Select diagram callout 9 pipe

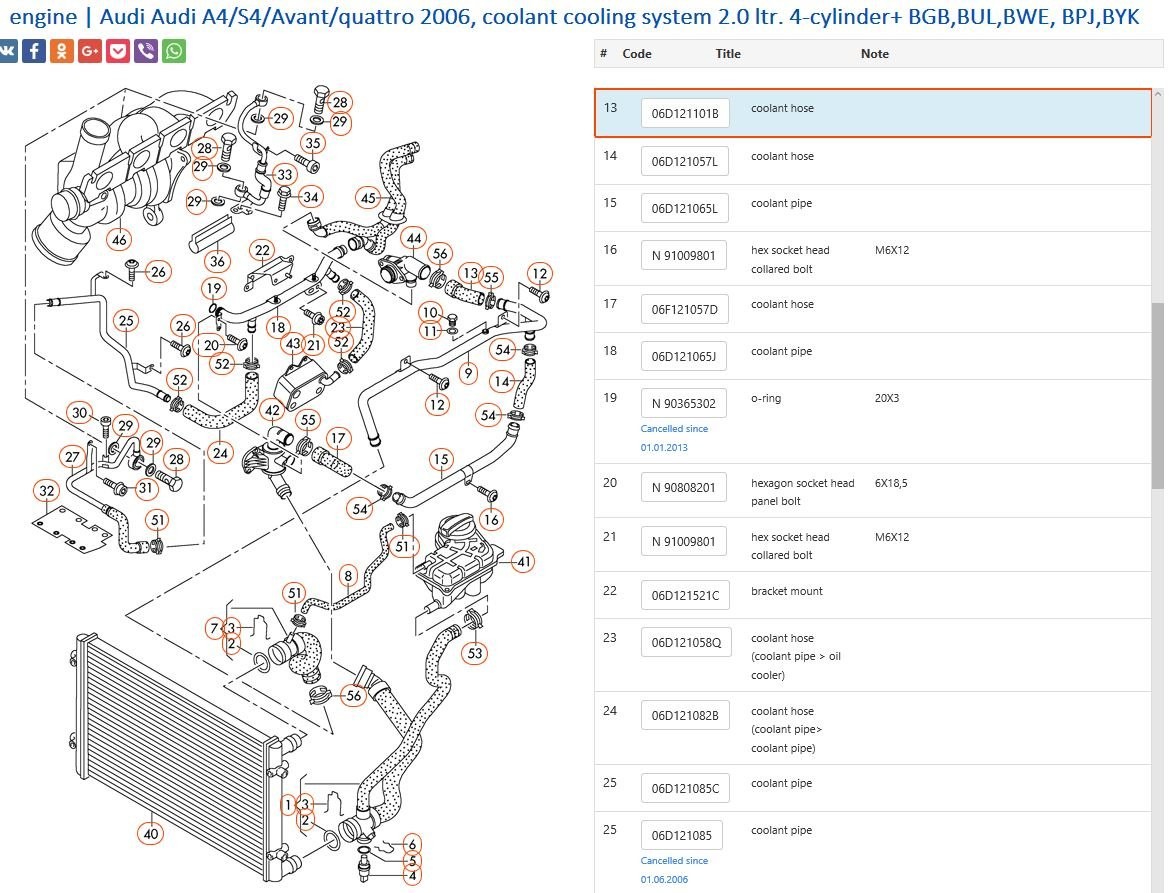pyautogui.click(x=468, y=372)
